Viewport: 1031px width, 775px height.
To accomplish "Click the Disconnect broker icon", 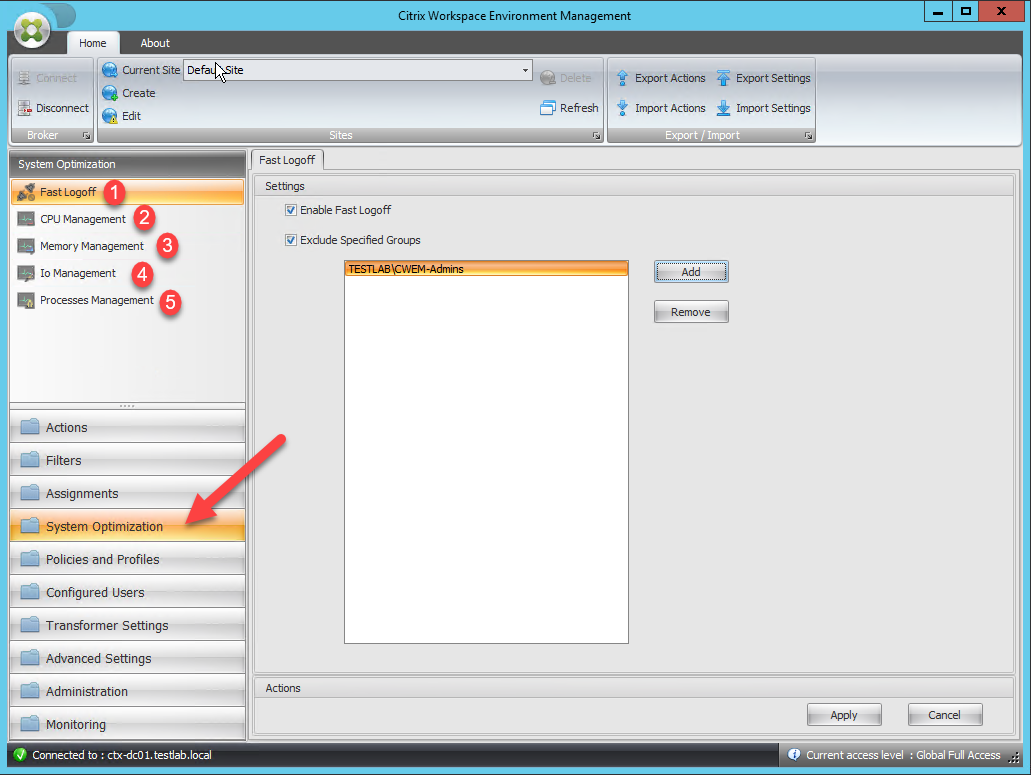I will (x=24, y=108).
